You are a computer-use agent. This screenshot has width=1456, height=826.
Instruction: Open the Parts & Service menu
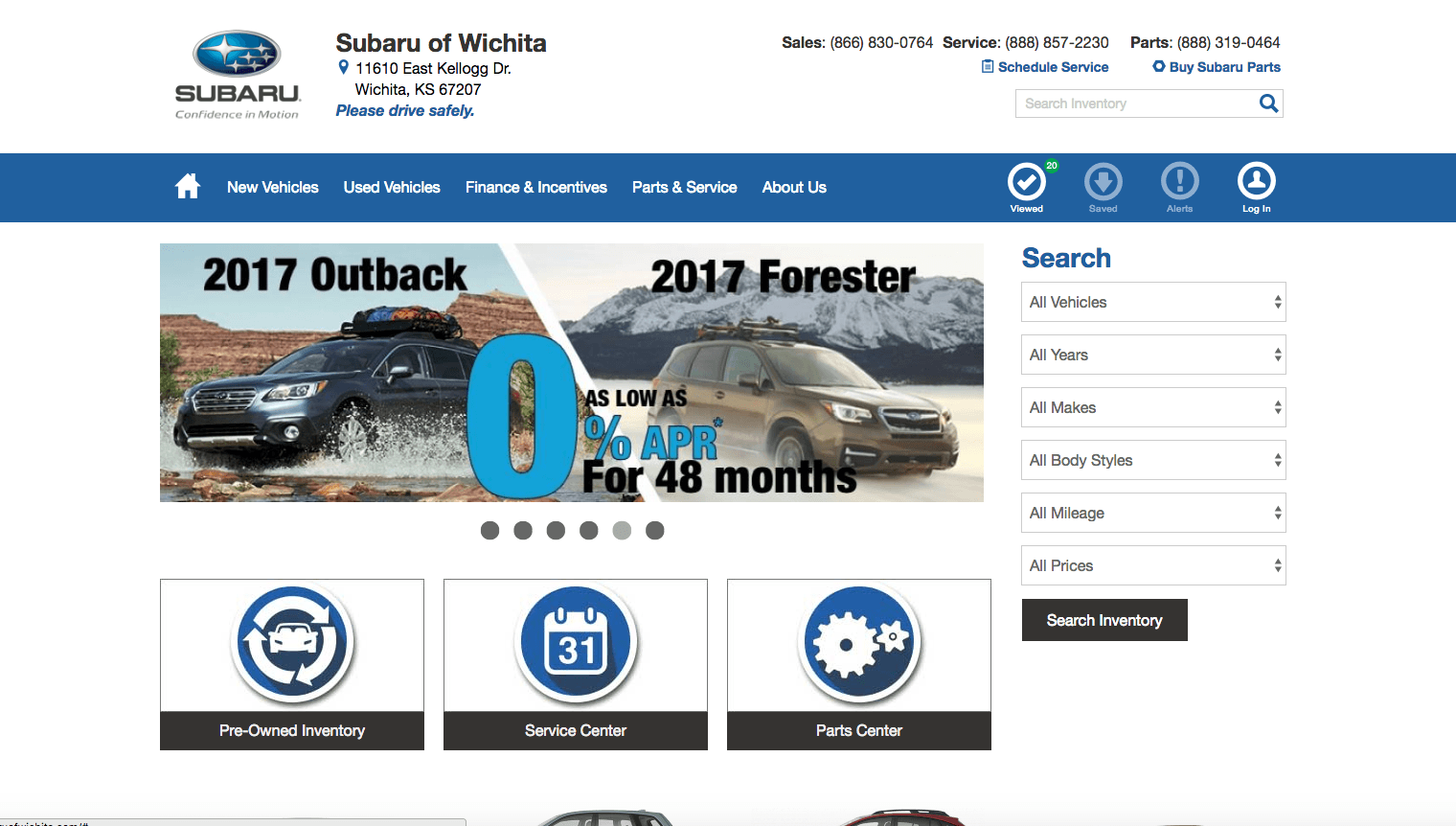[685, 187]
